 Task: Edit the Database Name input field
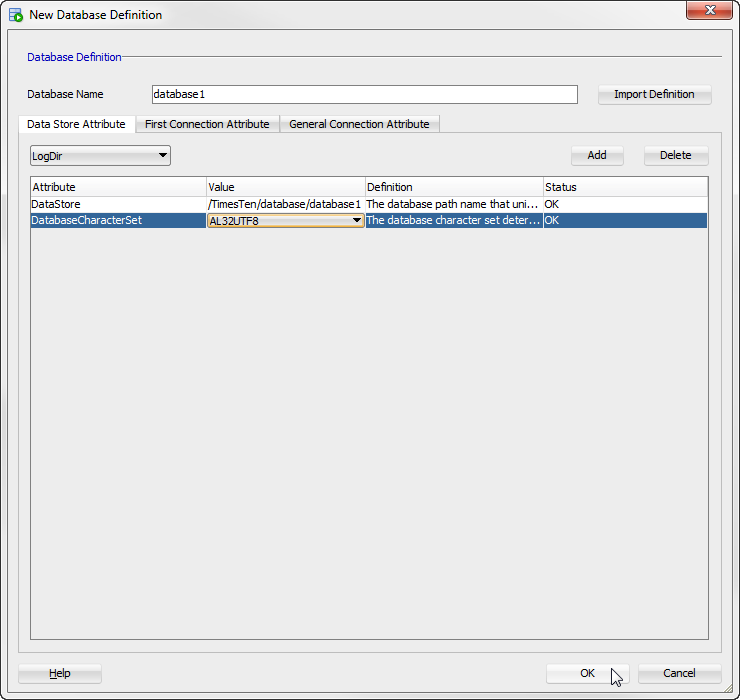tap(364, 94)
